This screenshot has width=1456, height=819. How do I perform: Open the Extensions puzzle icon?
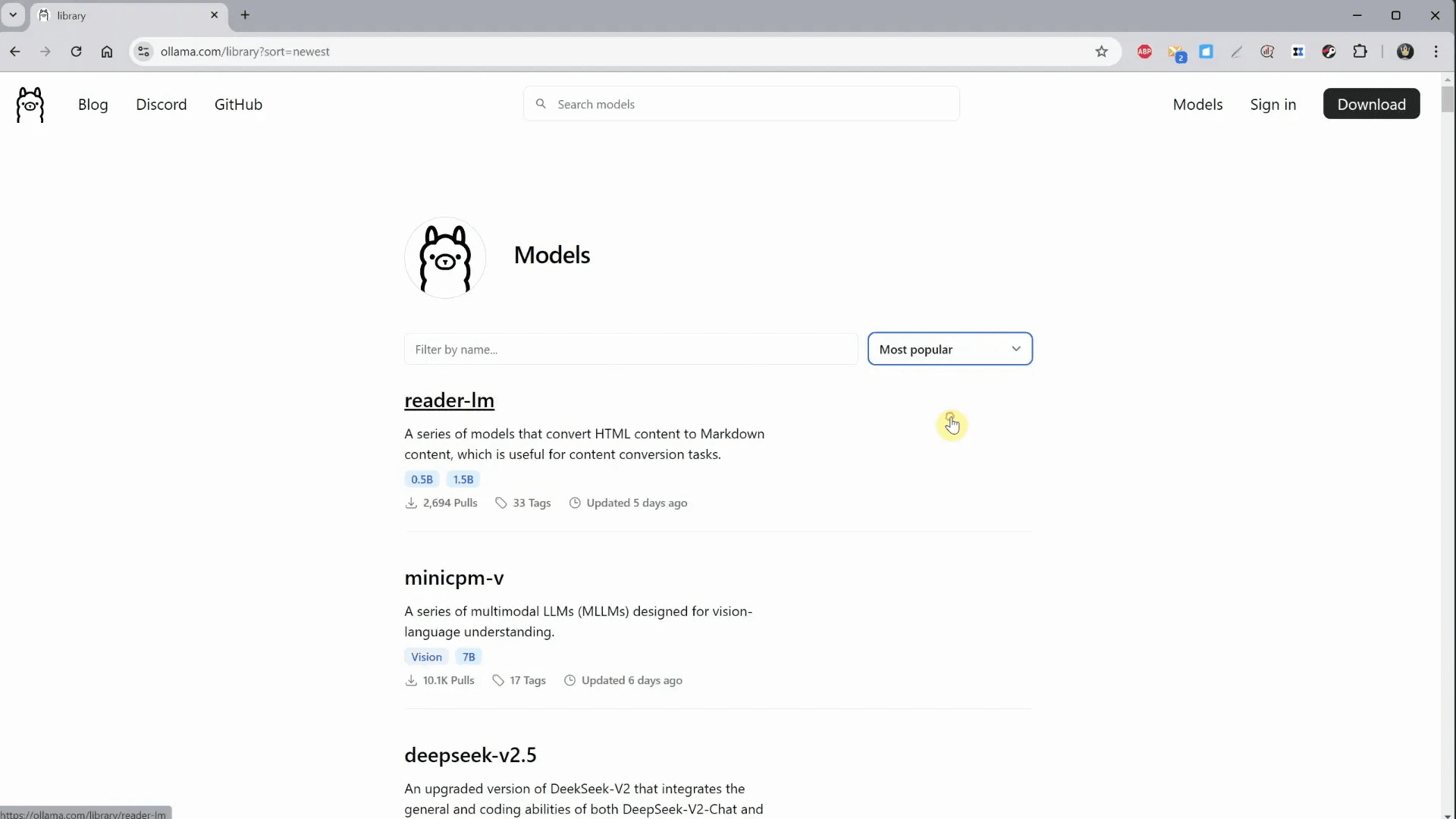pyautogui.click(x=1360, y=52)
